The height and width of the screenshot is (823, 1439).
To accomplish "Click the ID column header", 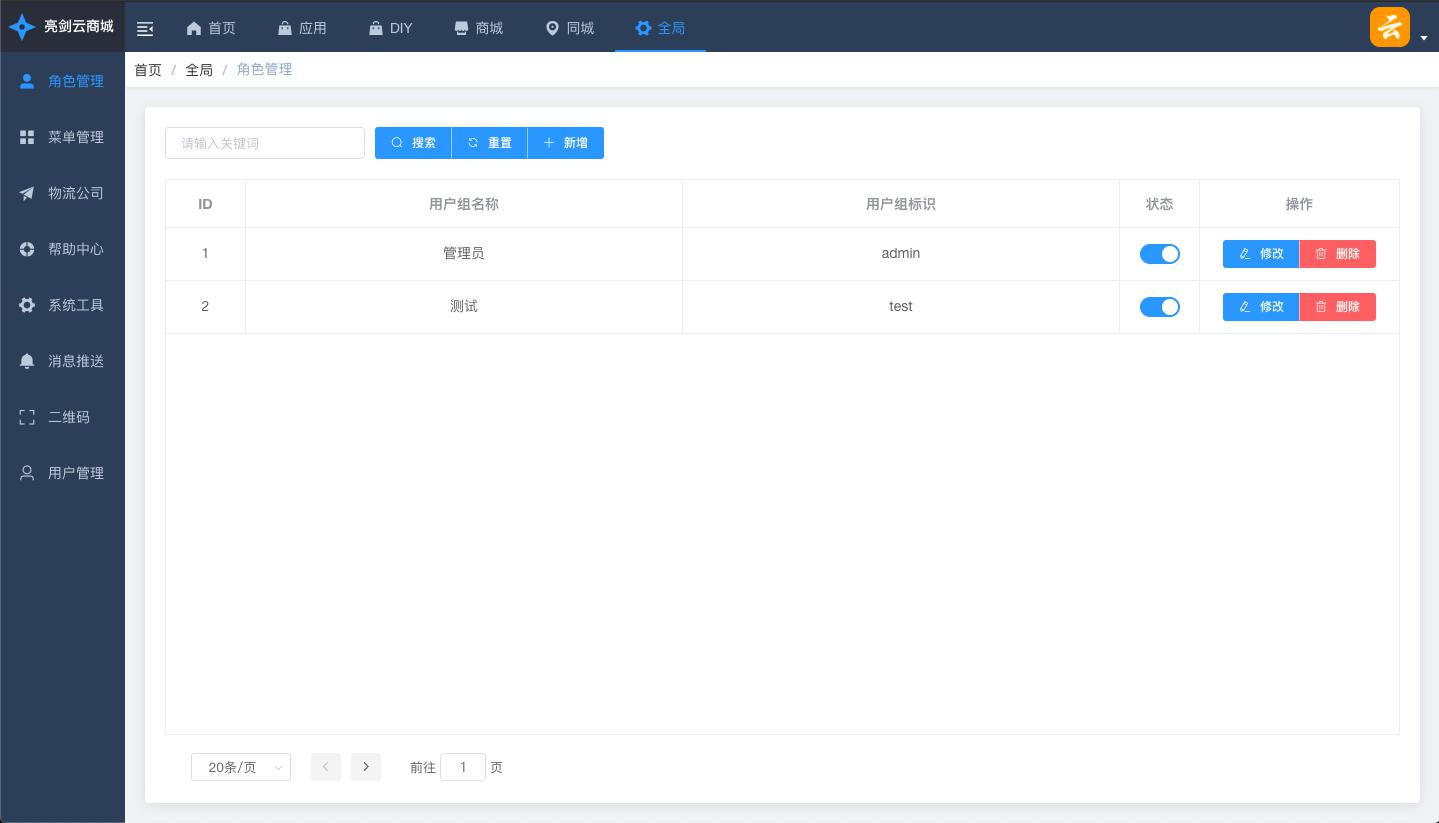I will click(205, 204).
